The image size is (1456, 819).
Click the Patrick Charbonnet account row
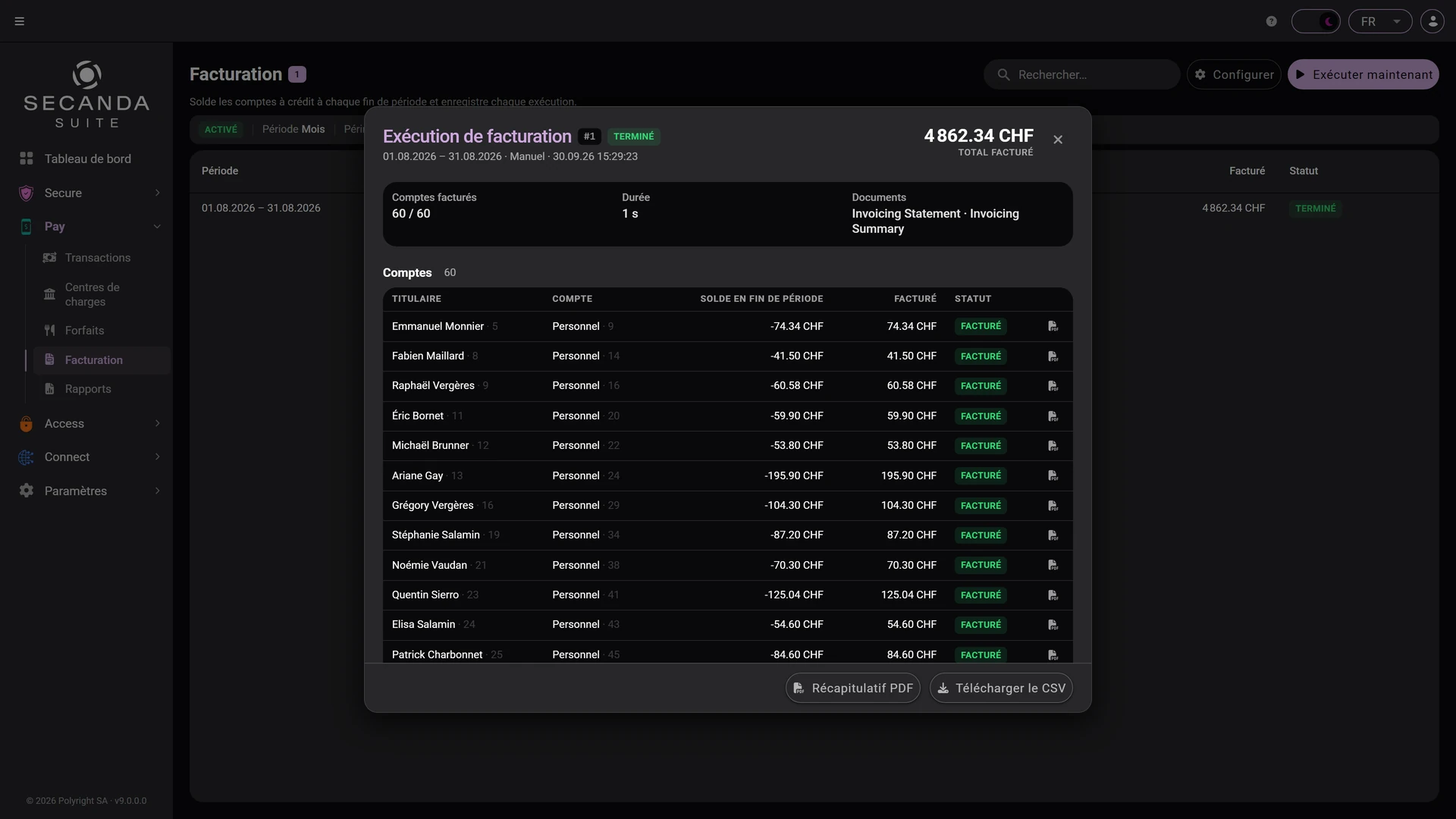coord(727,652)
